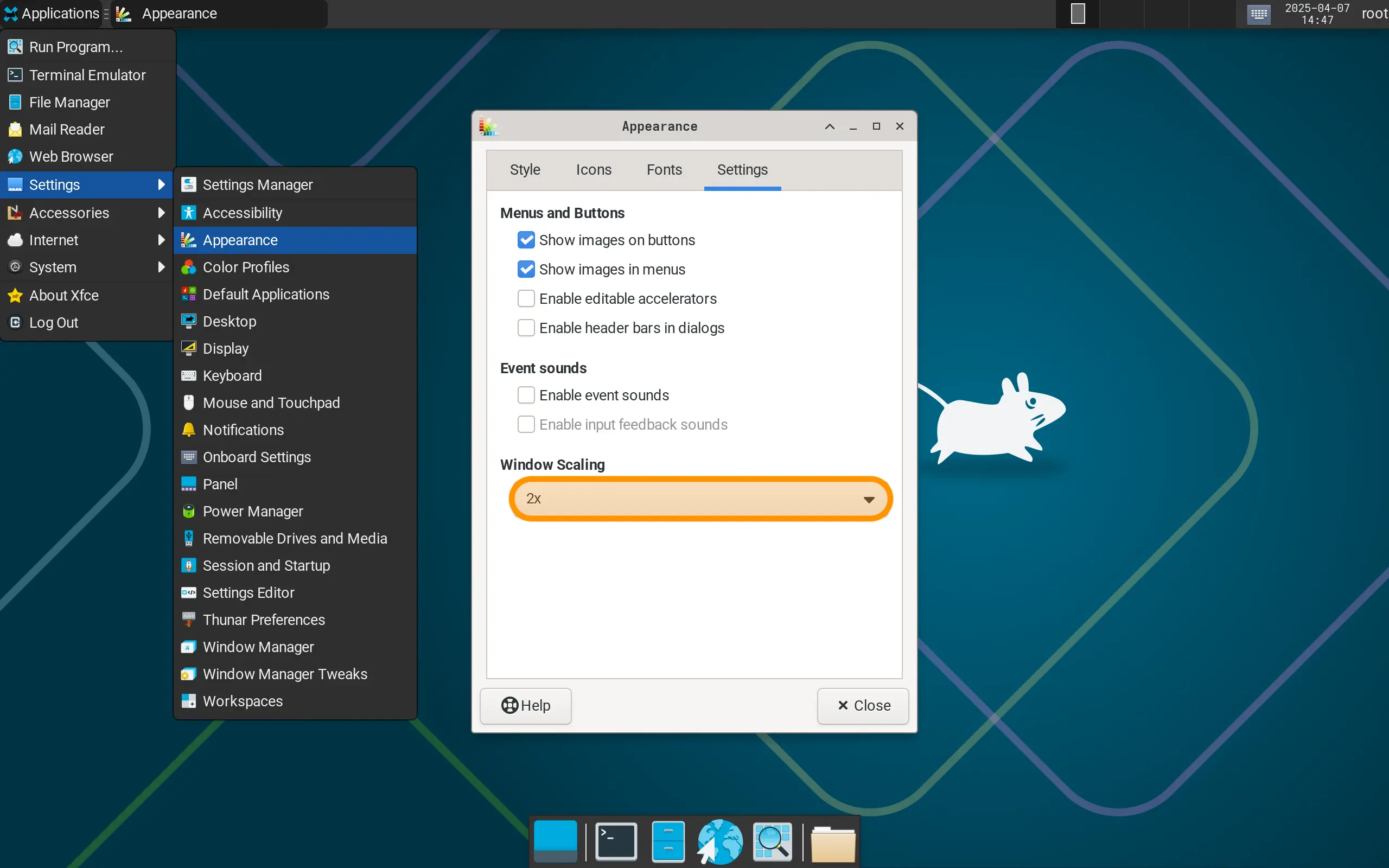Uncheck Show images in menus
This screenshot has height=868, width=1389.
click(526, 269)
